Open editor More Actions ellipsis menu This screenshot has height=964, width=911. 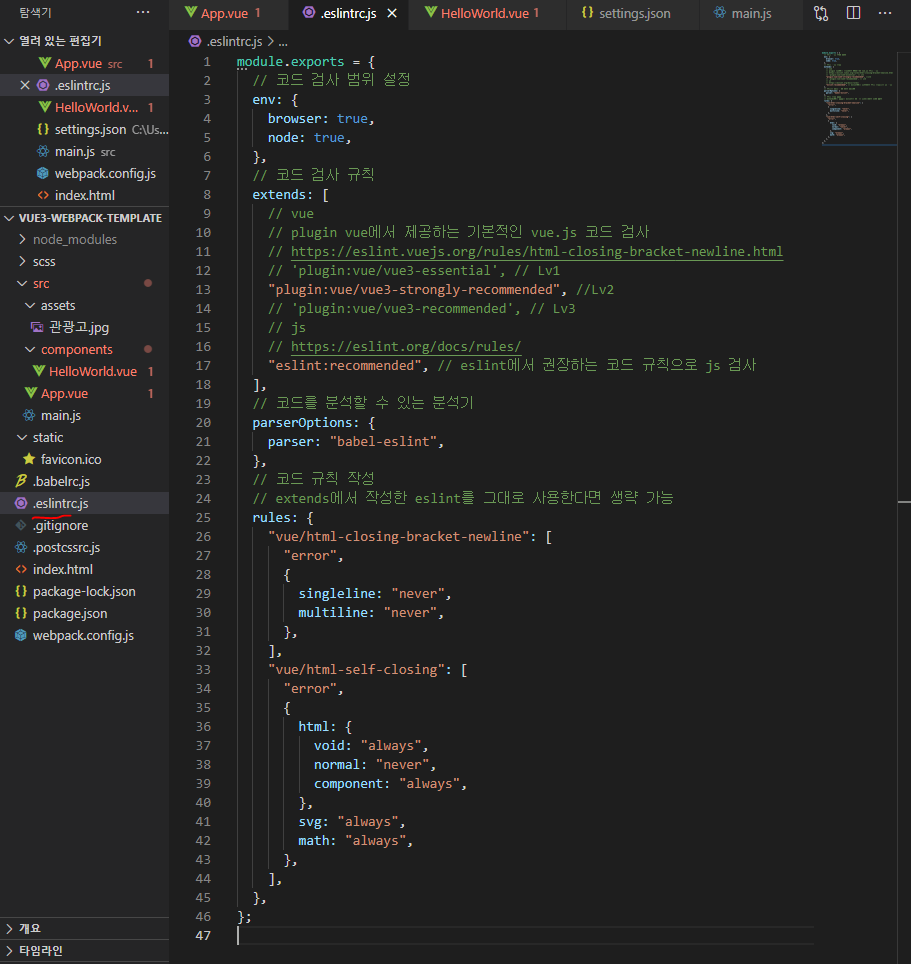(885, 13)
